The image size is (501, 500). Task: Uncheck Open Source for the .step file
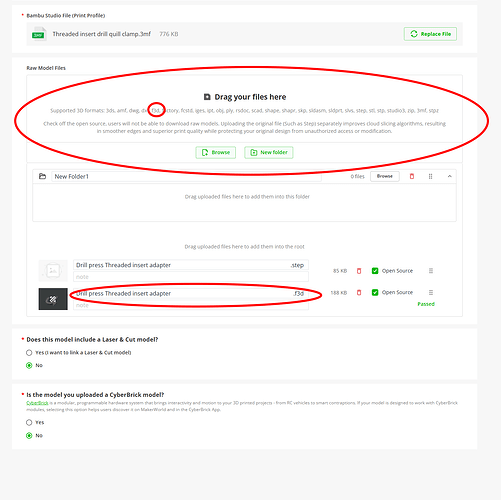[375, 271]
